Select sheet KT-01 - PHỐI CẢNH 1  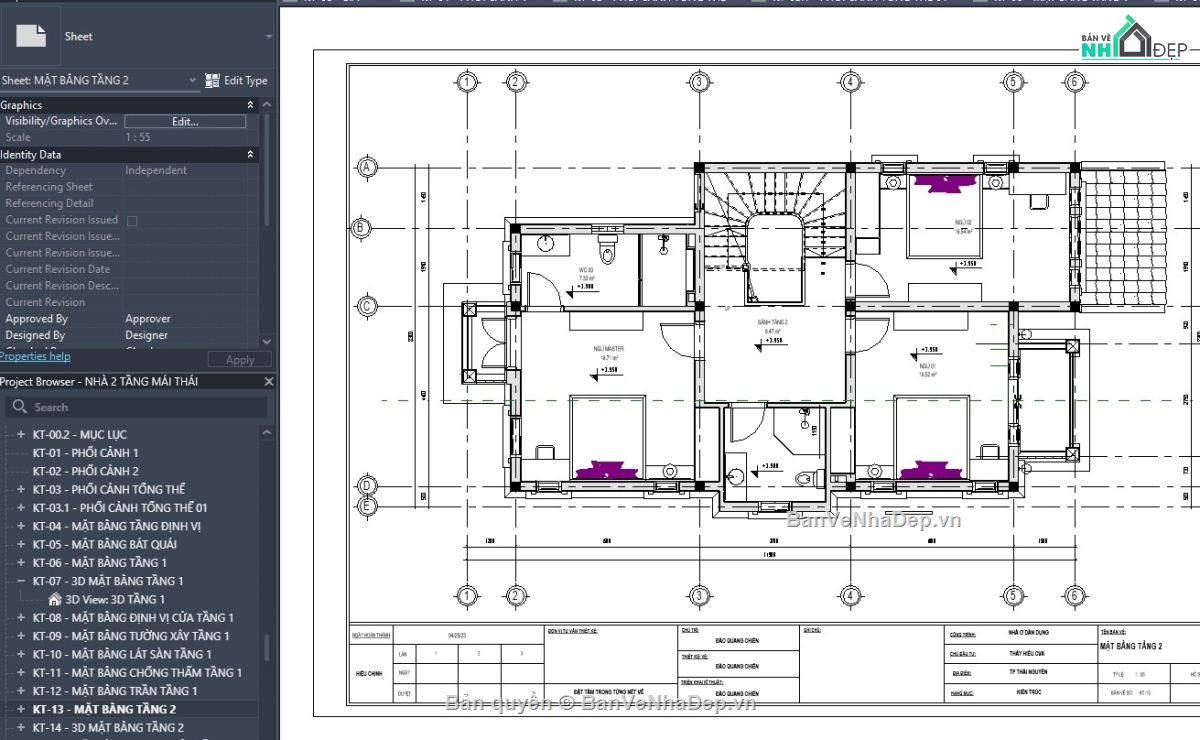click(x=85, y=453)
